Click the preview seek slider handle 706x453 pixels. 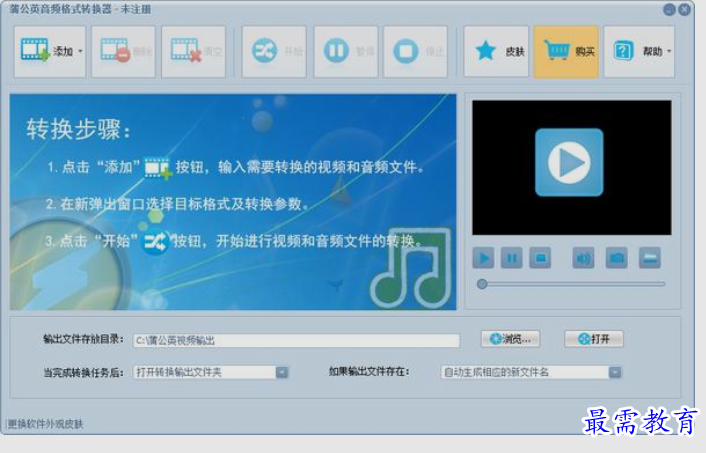[x=482, y=284]
